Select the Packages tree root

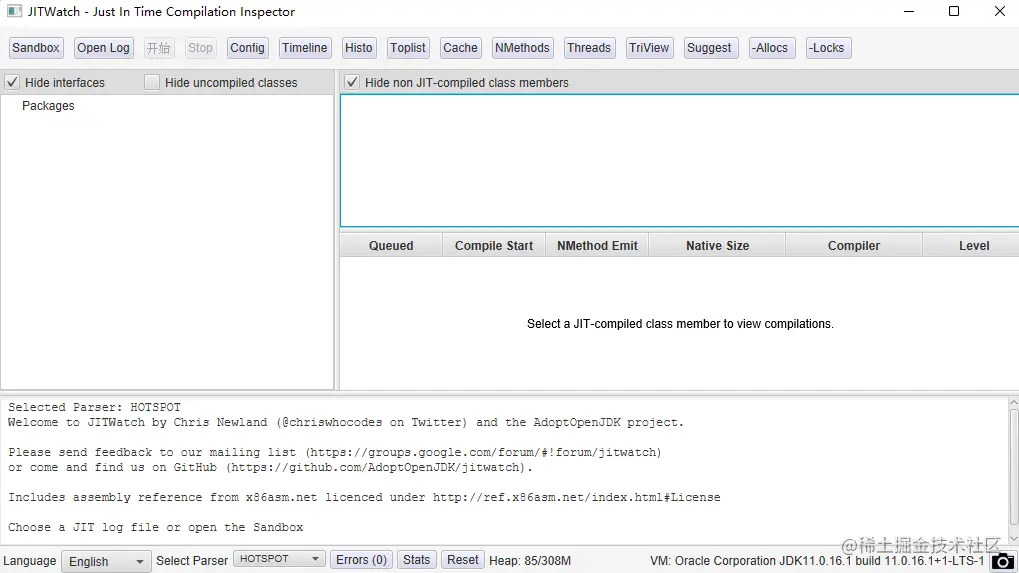(x=48, y=105)
